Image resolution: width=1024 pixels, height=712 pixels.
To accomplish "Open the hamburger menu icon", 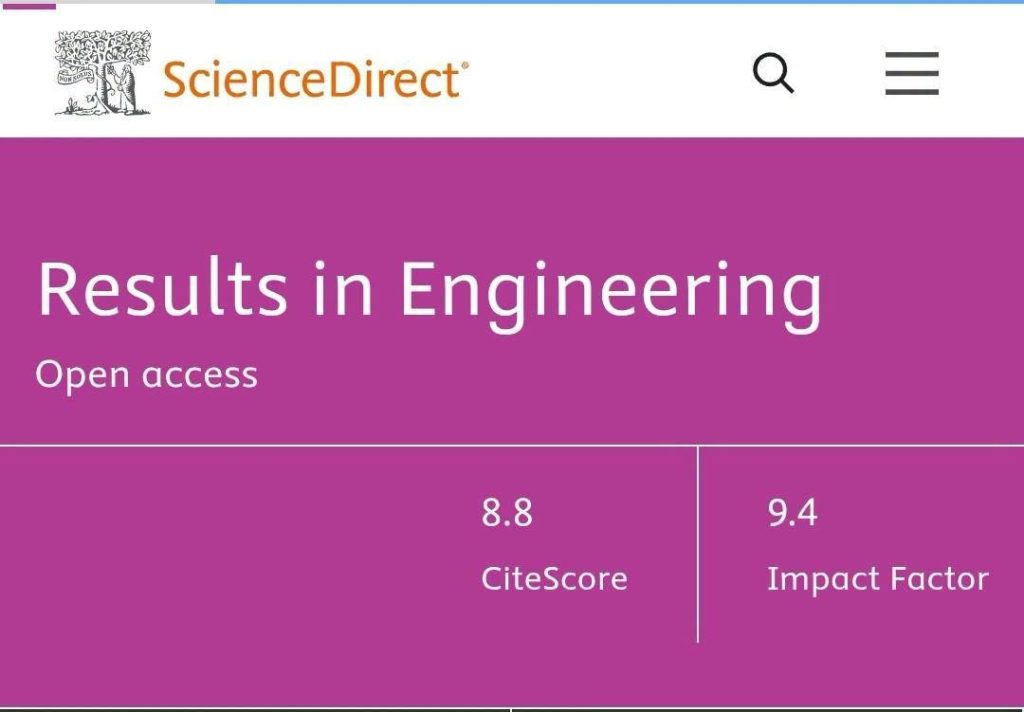I will tap(912, 73).
